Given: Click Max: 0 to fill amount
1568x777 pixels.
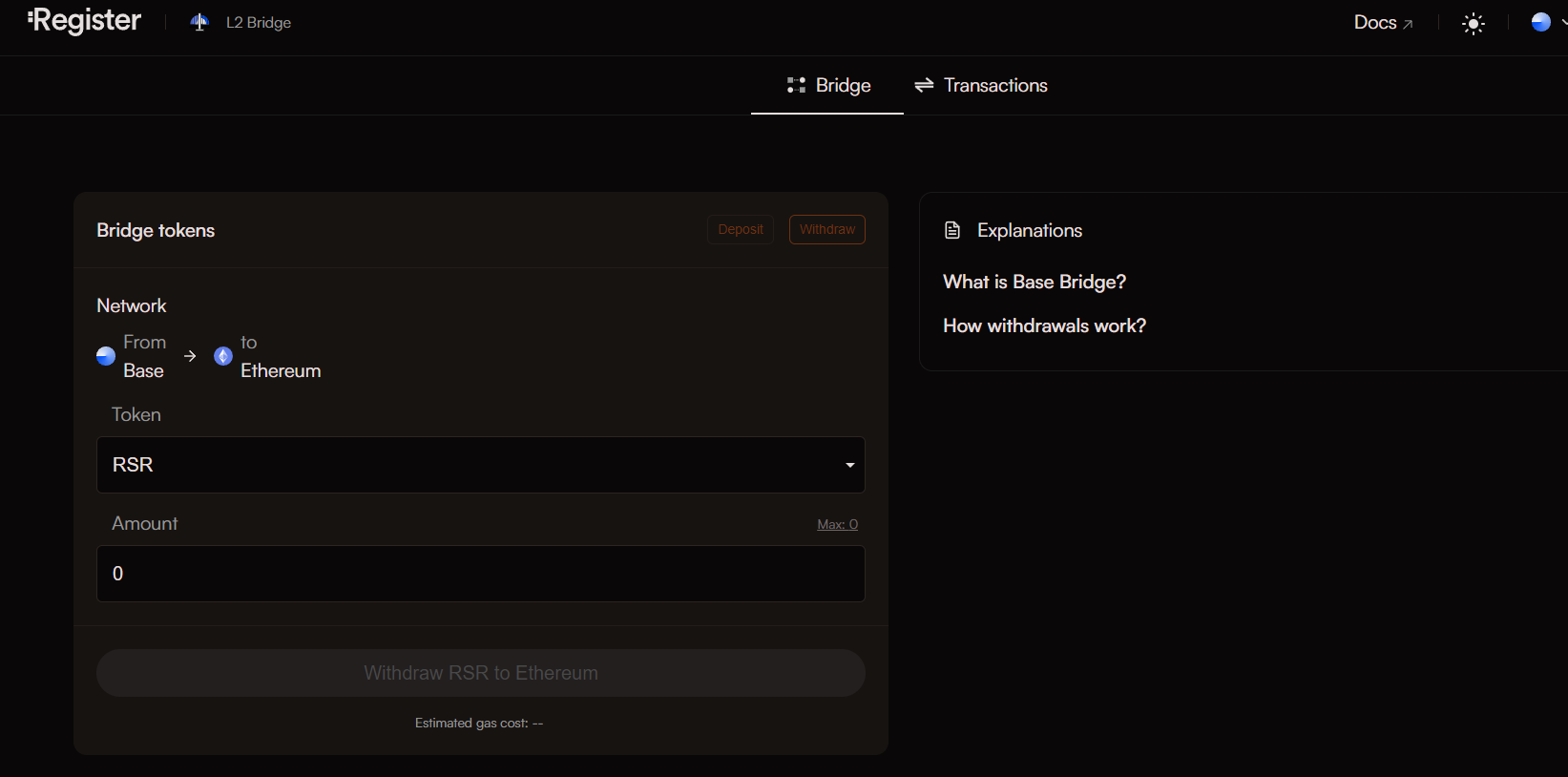Looking at the screenshot, I should 837,524.
